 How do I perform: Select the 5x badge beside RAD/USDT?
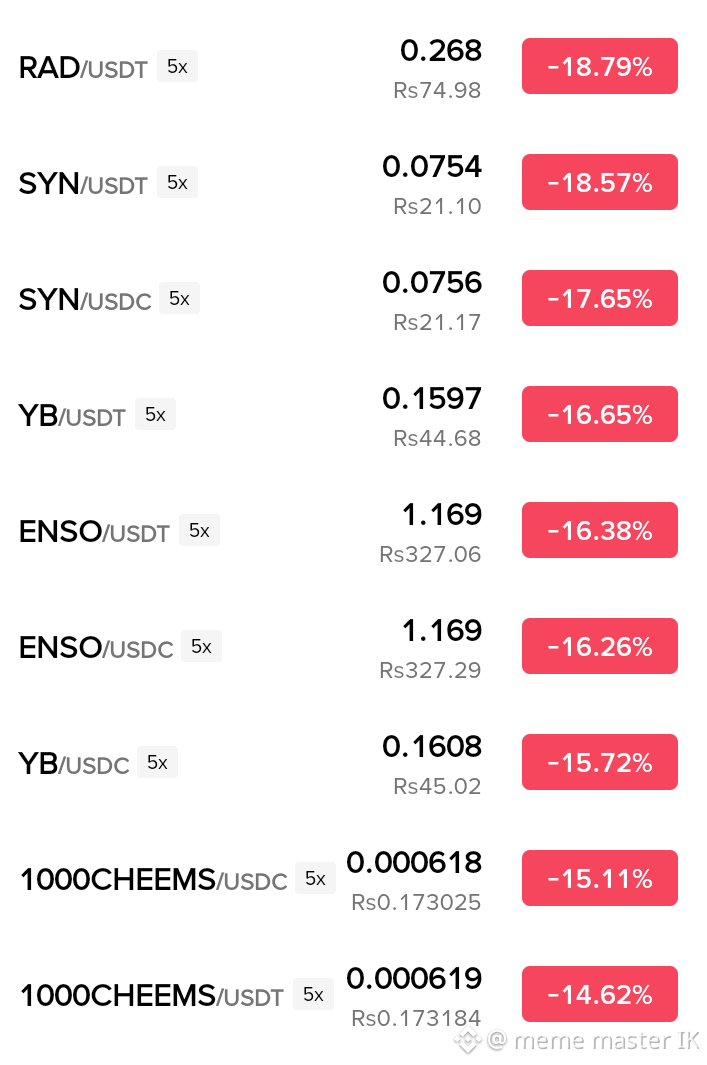point(177,66)
